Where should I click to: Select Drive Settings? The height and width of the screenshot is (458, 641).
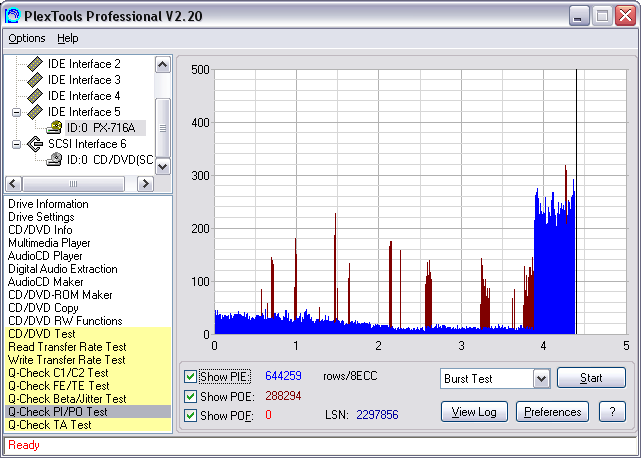pyautogui.click(x=41, y=217)
